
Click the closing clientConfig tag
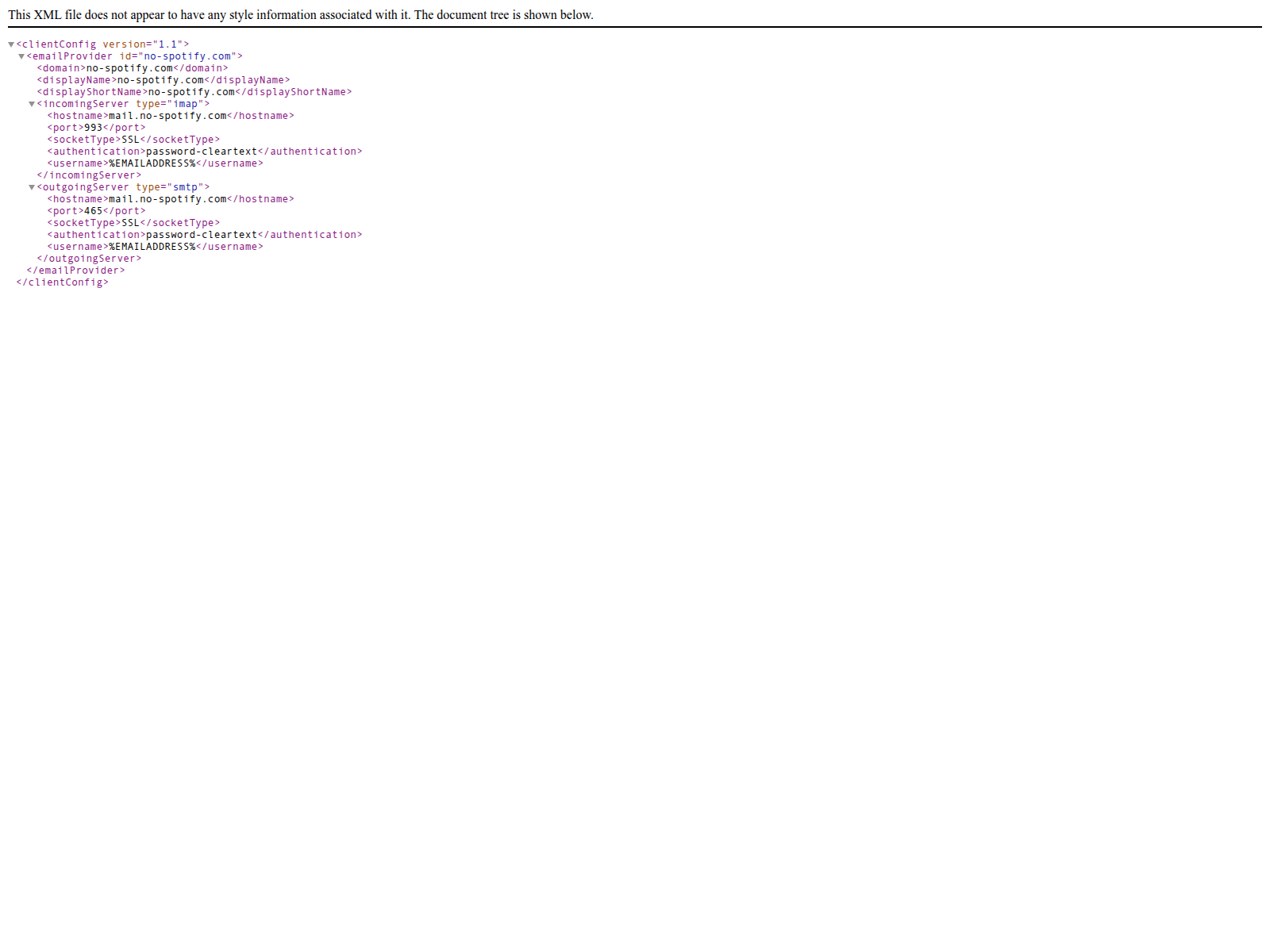[62, 282]
